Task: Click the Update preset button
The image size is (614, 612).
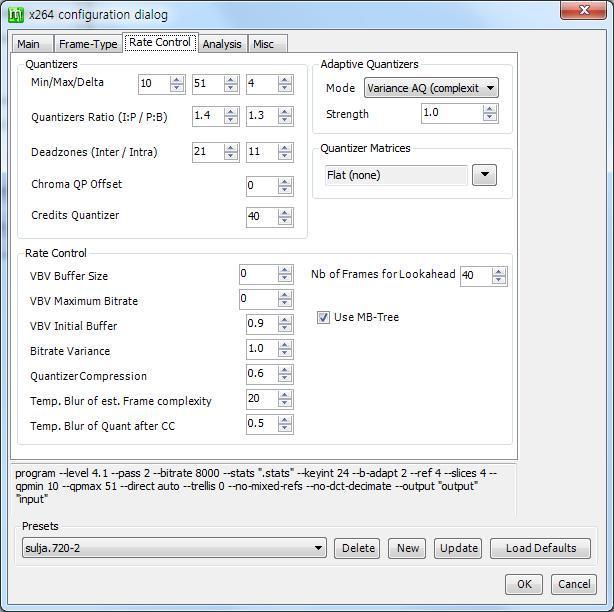Action: (458, 548)
